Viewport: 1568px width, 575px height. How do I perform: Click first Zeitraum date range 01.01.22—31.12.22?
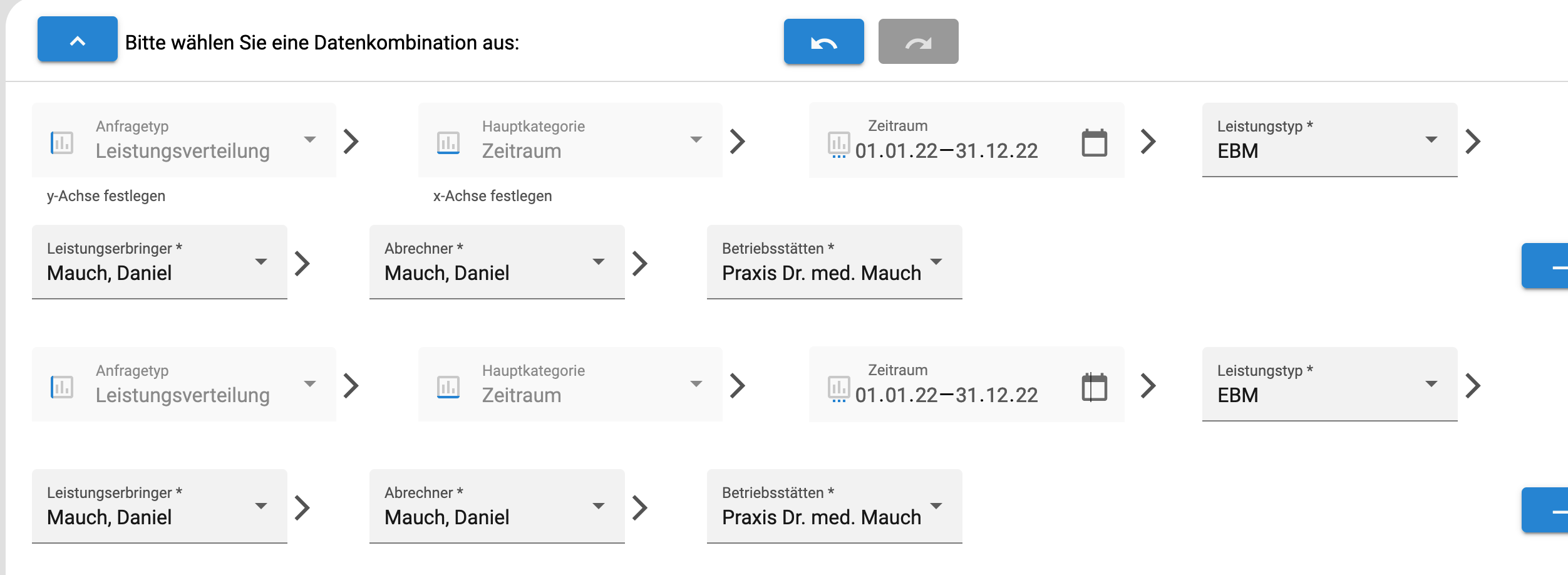coord(946,151)
